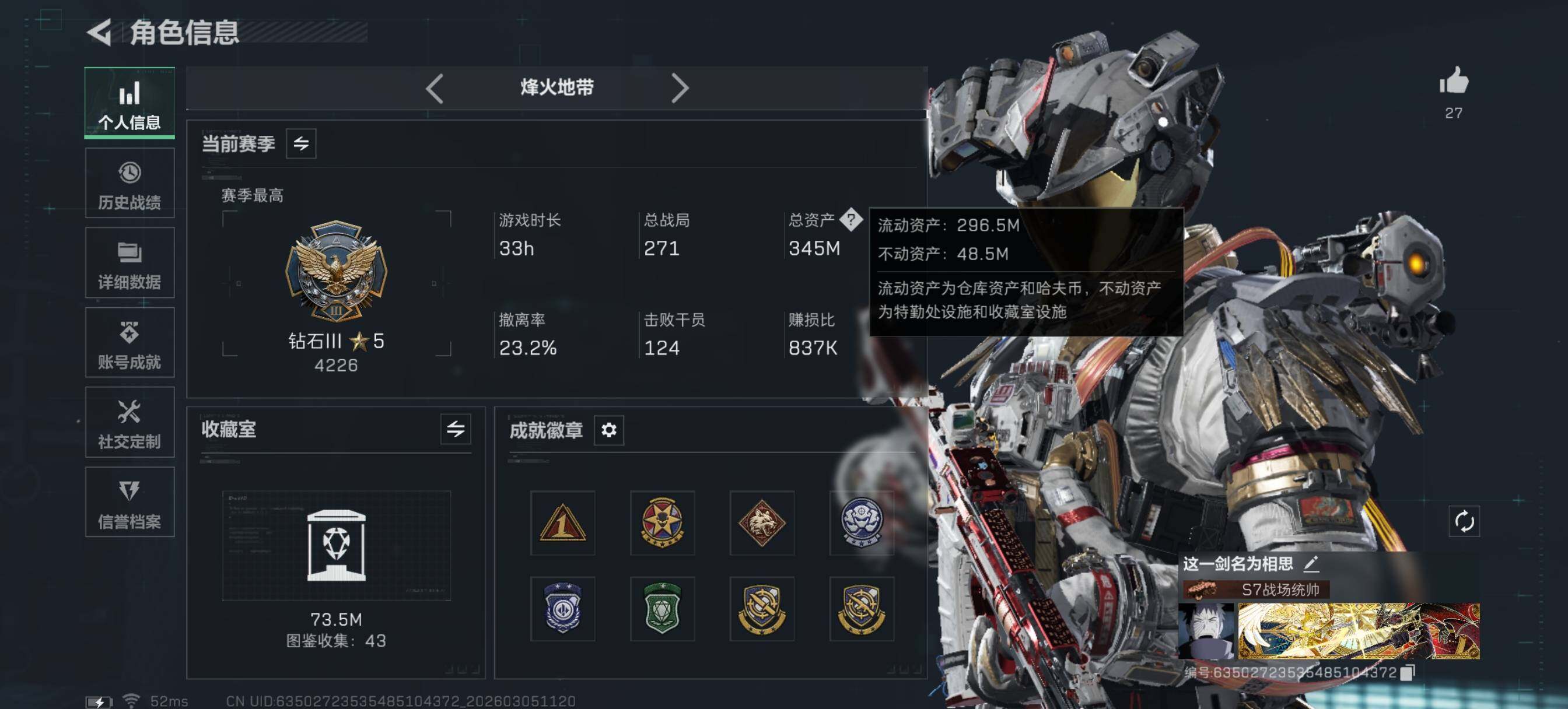
Task: Open the 详细数据 tab
Action: [129, 263]
